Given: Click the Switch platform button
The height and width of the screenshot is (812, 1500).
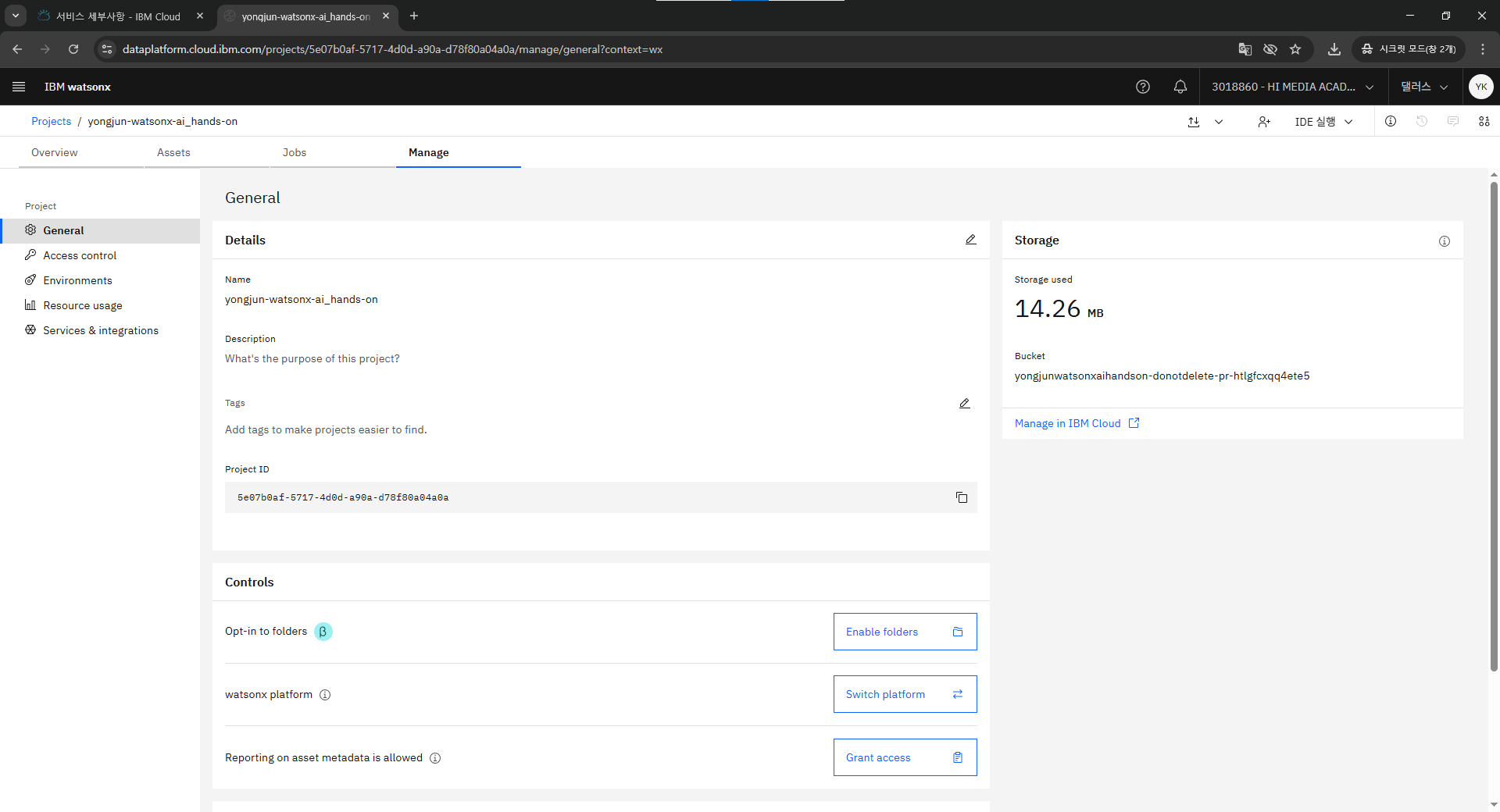Looking at the screenshot, I should 905,694.
